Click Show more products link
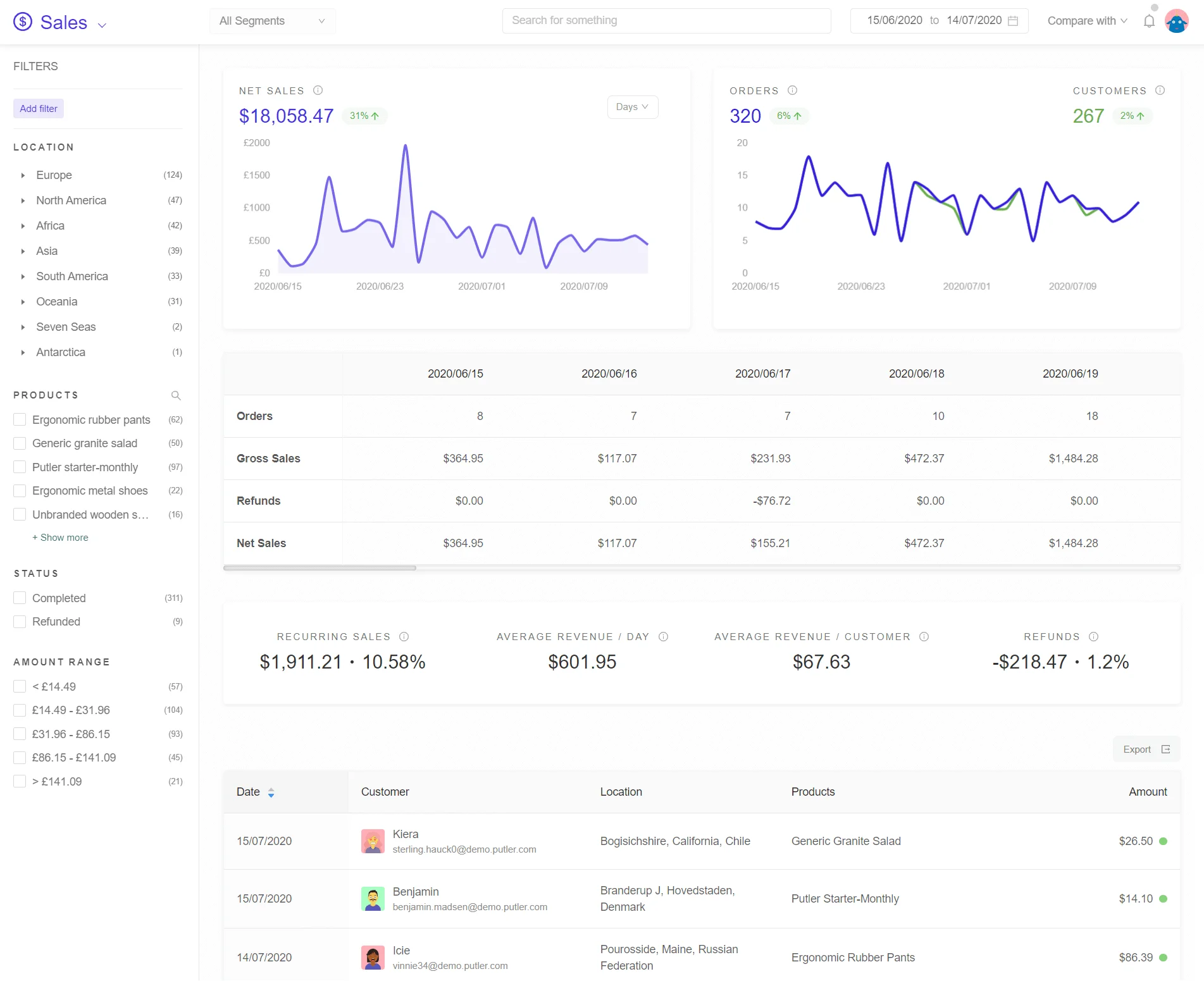1204x981 pixels. [60, 538]
